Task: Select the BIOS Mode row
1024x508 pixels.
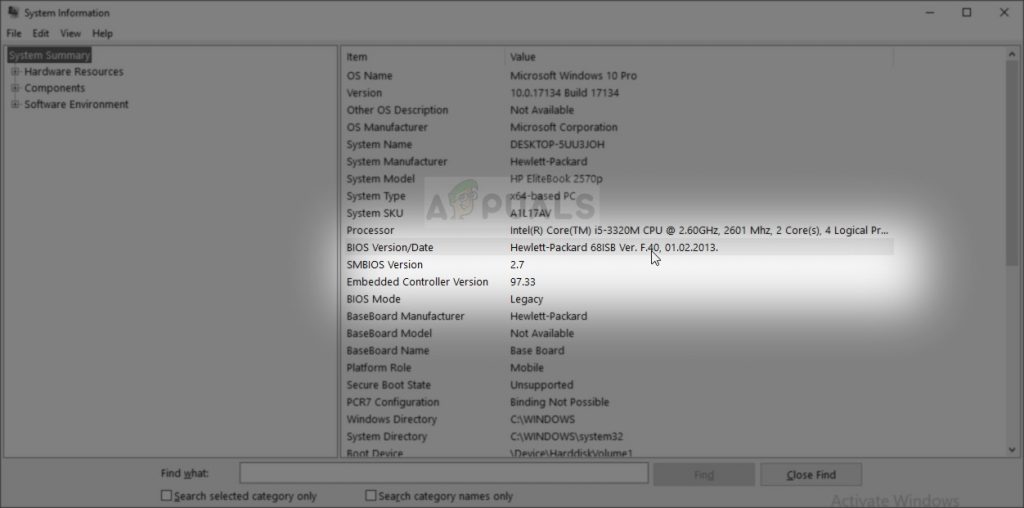Action: coord(617,299)
